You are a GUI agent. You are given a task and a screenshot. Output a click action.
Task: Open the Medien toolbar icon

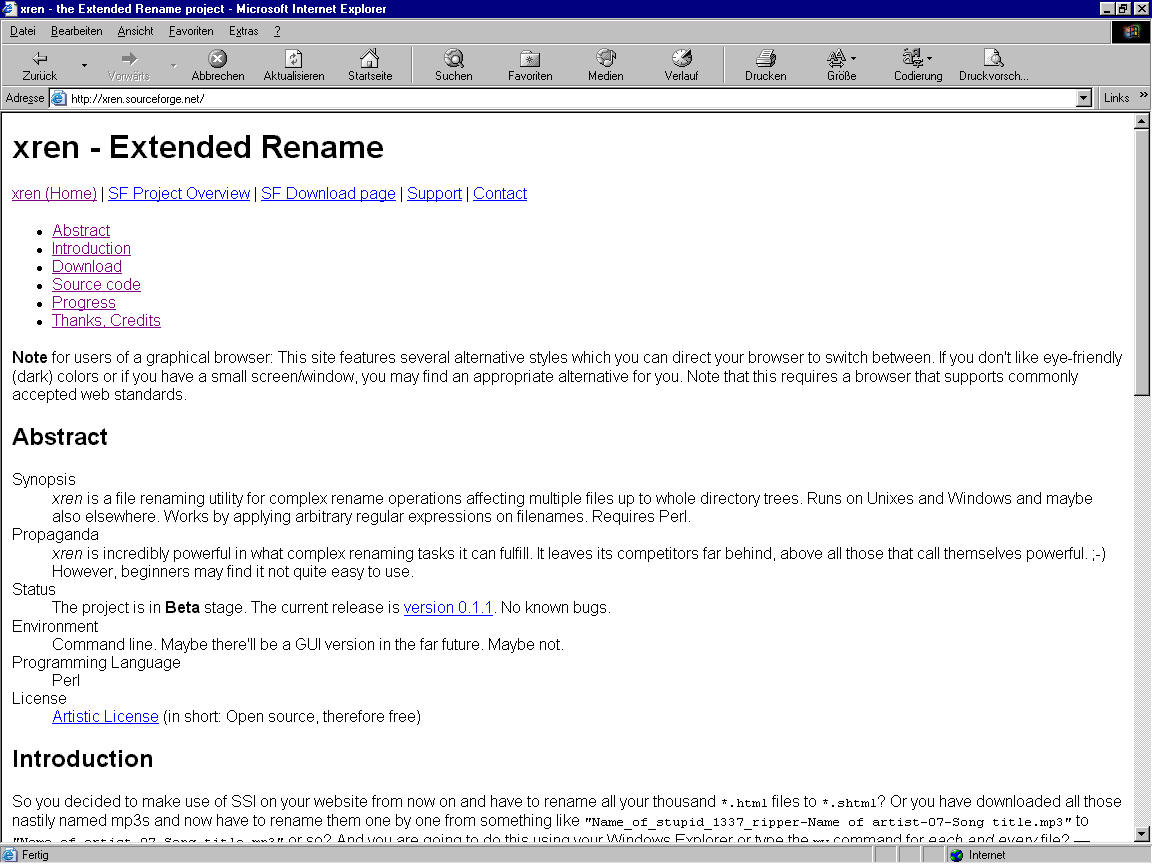point(605,59)
